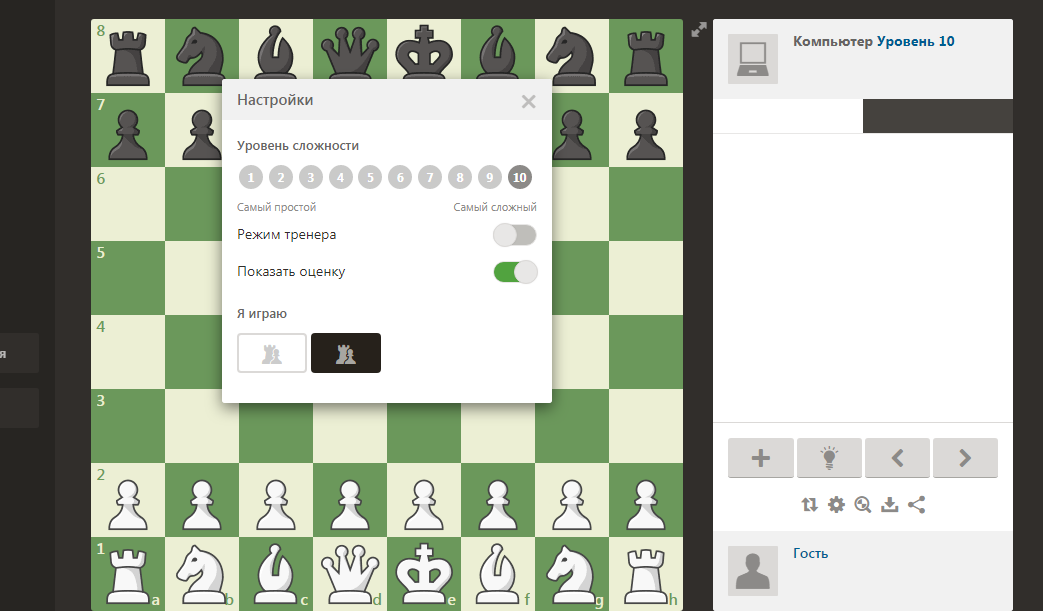The width and height of the screenshot is (1043, 611).
Task: Click the fullscreen expand arrows icon
Action: tap(698, 30)
